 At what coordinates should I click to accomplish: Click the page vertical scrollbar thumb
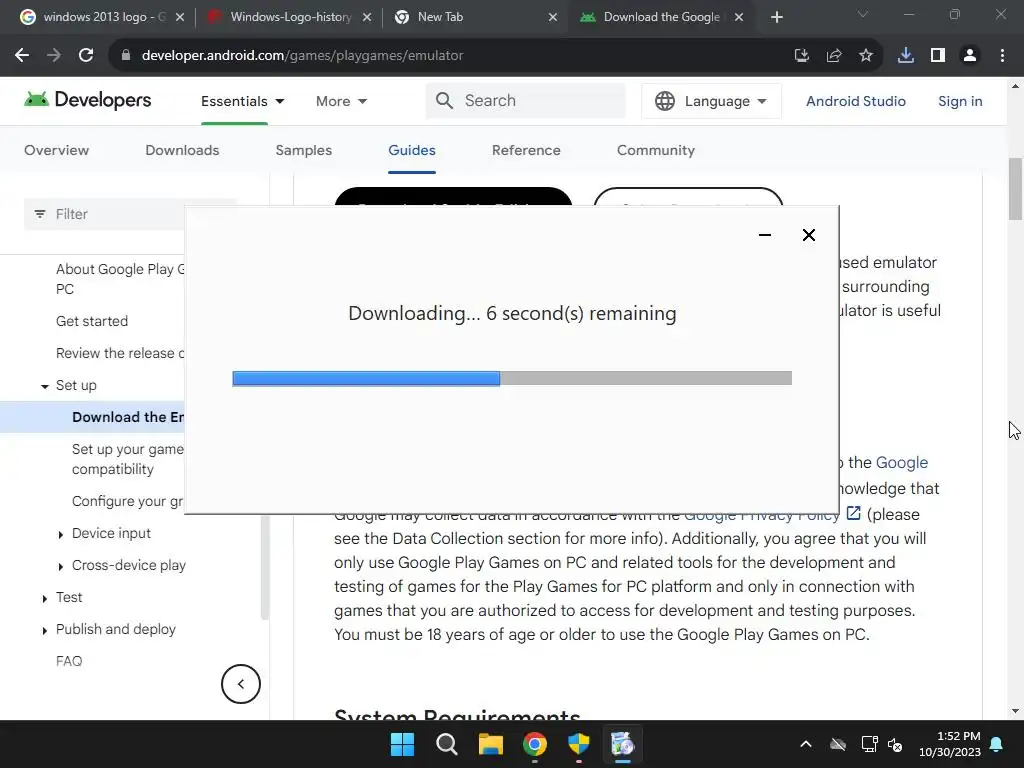point(1015,189)
